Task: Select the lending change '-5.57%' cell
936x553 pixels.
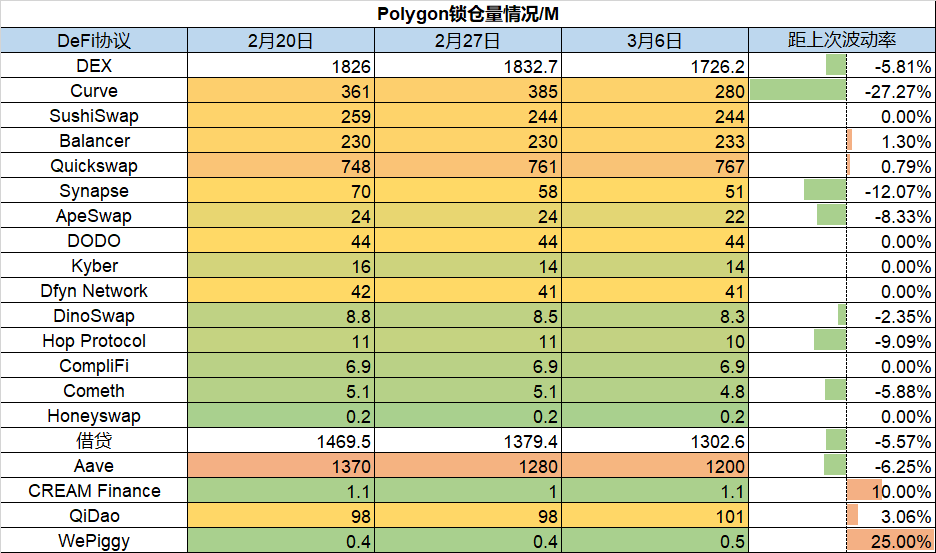Action: (x=842, y=440)
